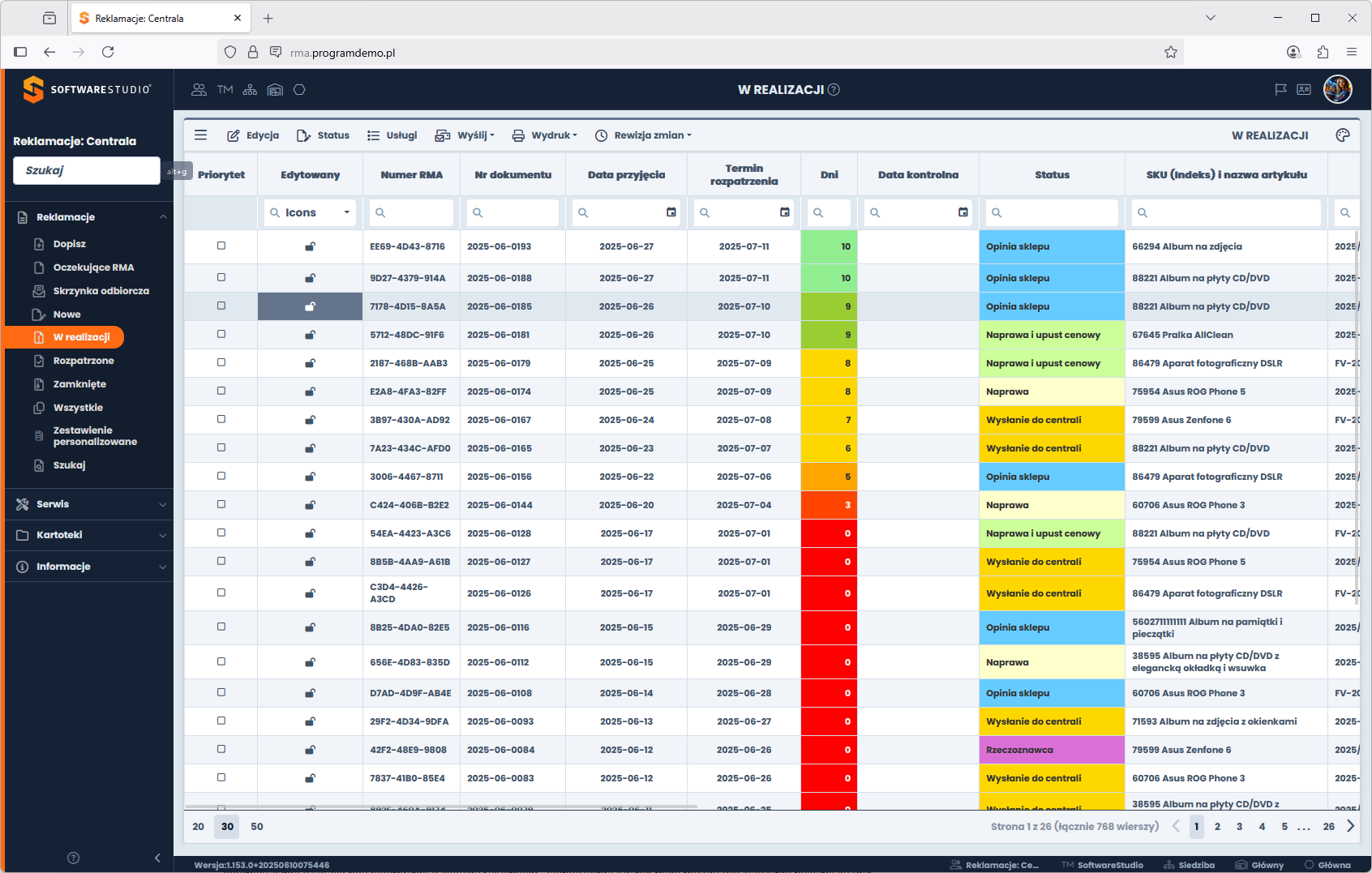Click the Szukaj search field in sidebar

pos(87,170)
